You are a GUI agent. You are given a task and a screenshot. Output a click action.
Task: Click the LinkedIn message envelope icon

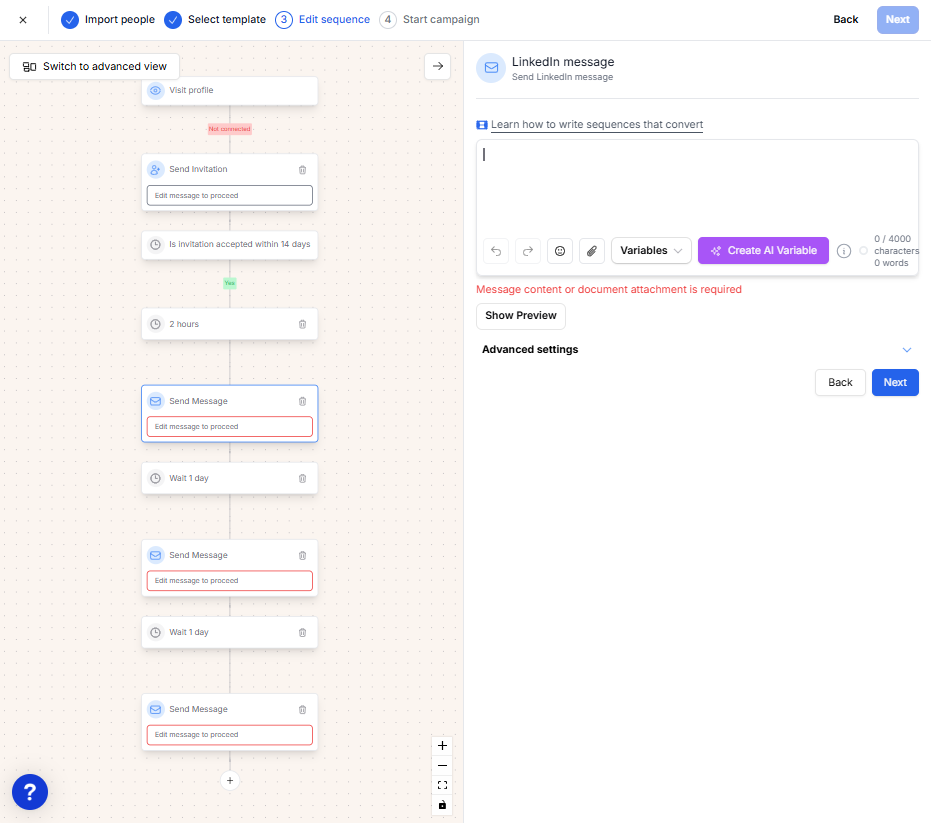click(x=491, y=68)
